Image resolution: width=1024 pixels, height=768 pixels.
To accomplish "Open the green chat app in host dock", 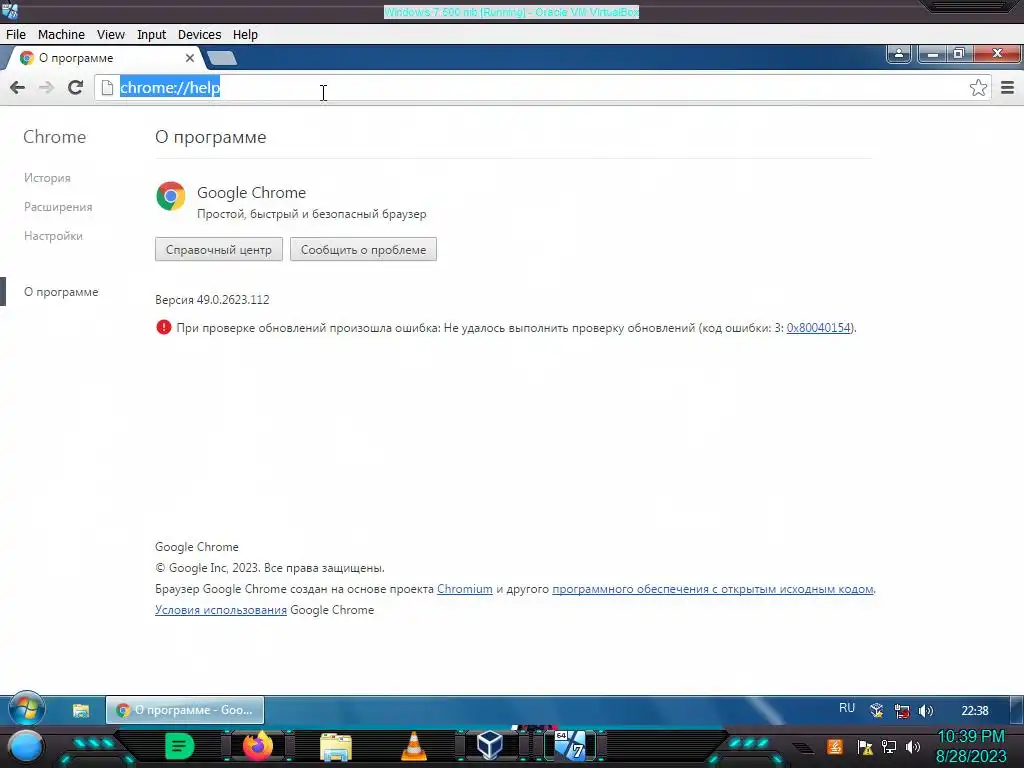I will tap(179, 746).
